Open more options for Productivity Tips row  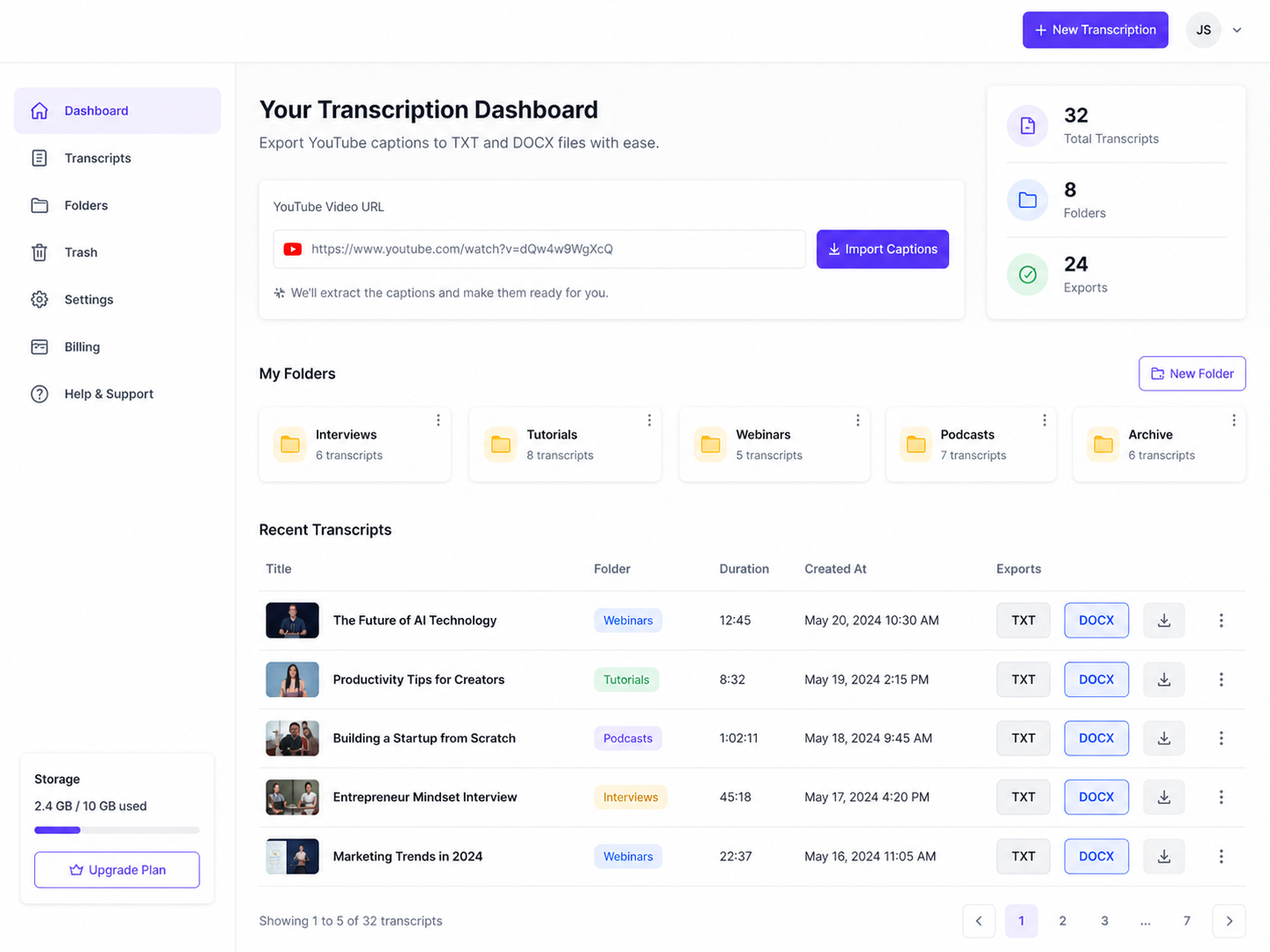point(1221,679)
